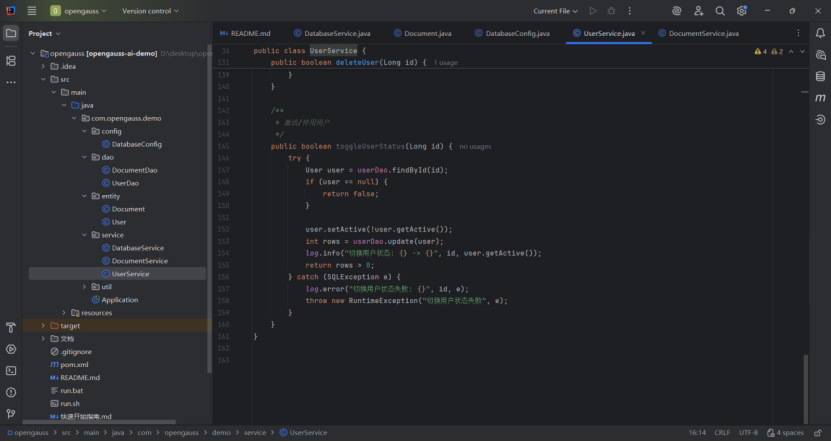The width and height of the screenshot is (831, 442).
Task: Open the Services tool window
Action: pos(11,349)
